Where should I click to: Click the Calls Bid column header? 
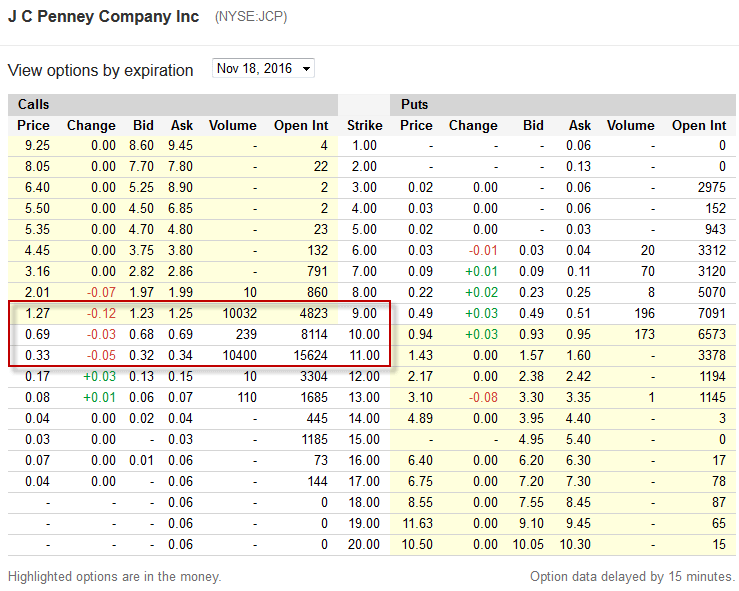(x=143, y=125)
